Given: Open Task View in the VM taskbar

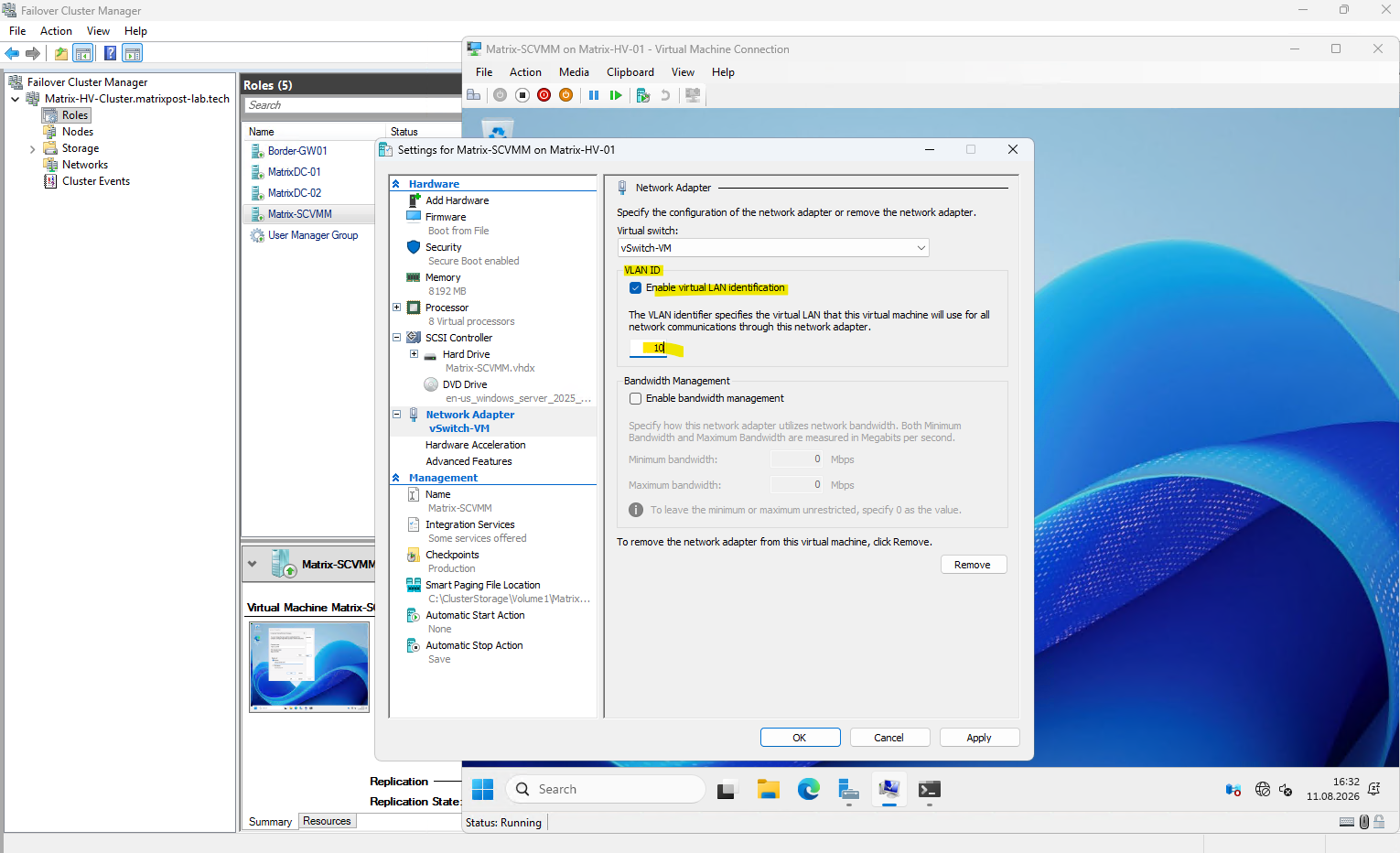Looking at the screenshot, I should point(727,789).
